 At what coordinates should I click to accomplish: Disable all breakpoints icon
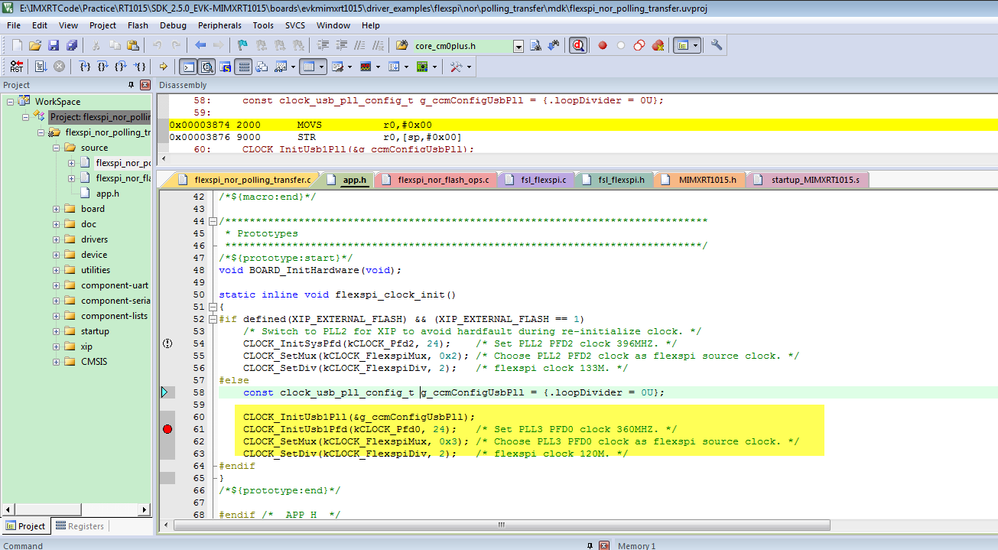tap(639, 46)
